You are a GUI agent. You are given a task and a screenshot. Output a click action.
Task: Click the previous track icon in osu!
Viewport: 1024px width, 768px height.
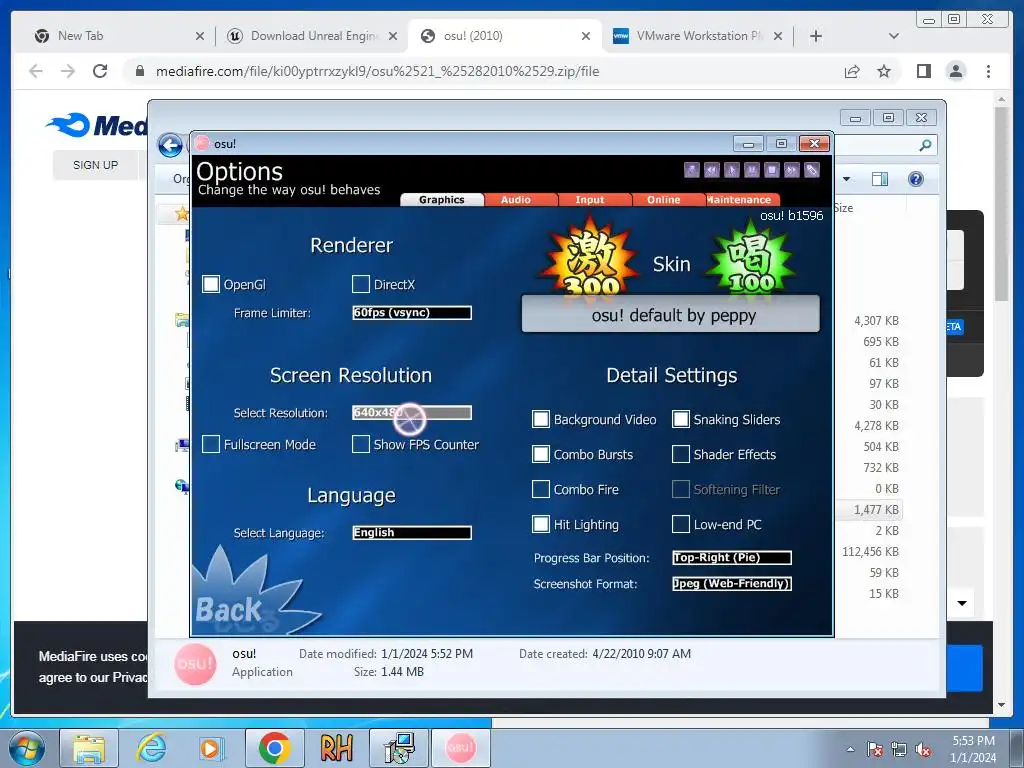pos(712,170)
